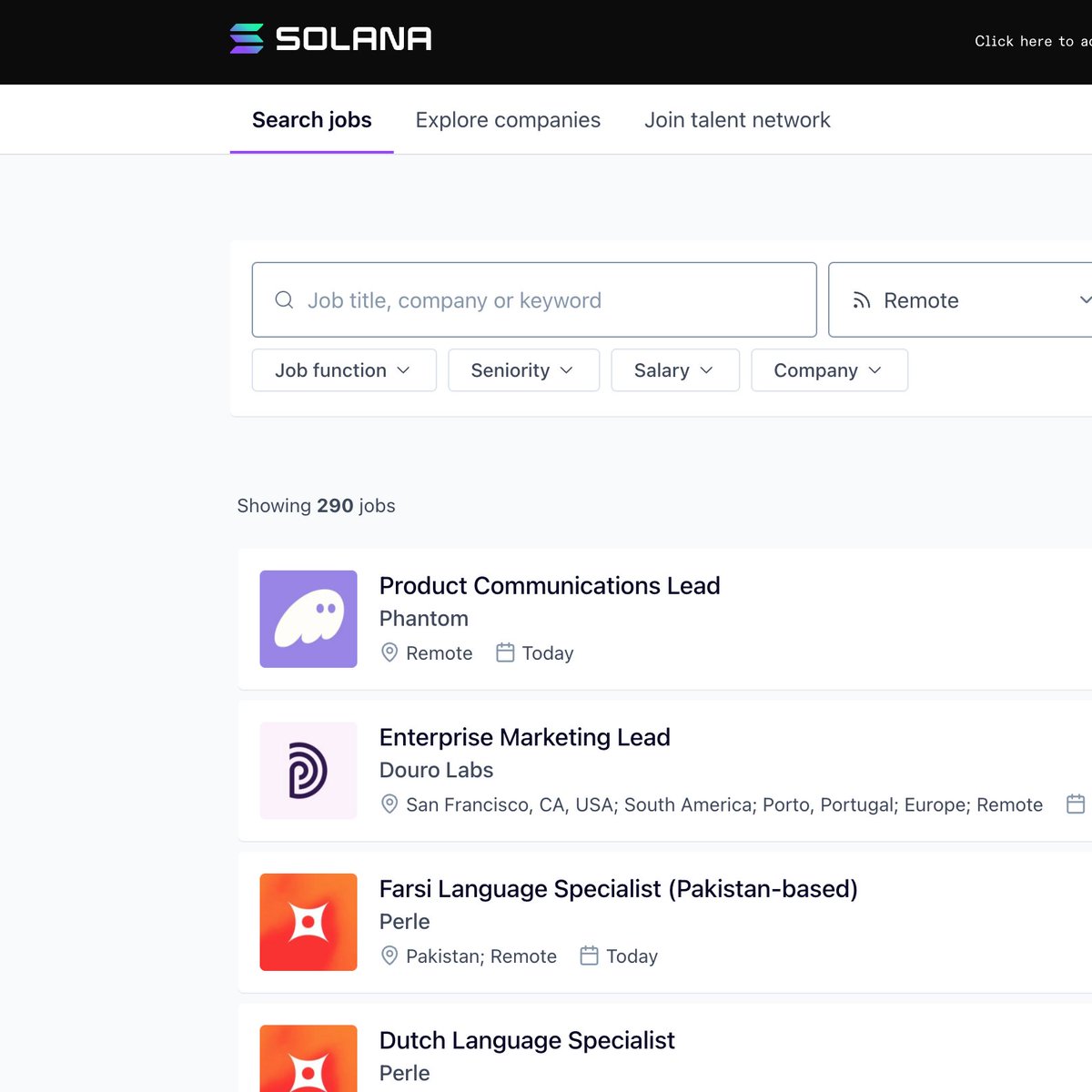The width and height of the screenshot is (1092, 1092).
Task: Click the Douro Labs company name
Action: 437,770
